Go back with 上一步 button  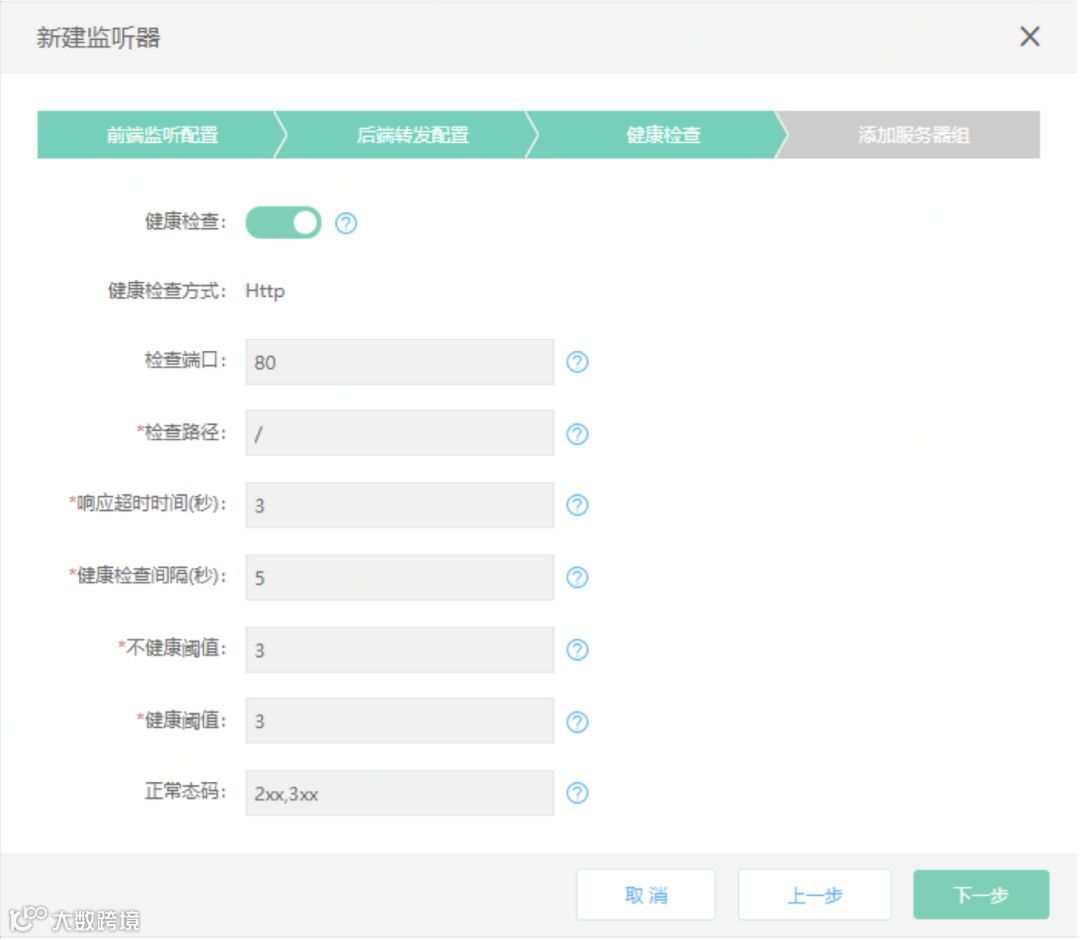pos(815,895)
